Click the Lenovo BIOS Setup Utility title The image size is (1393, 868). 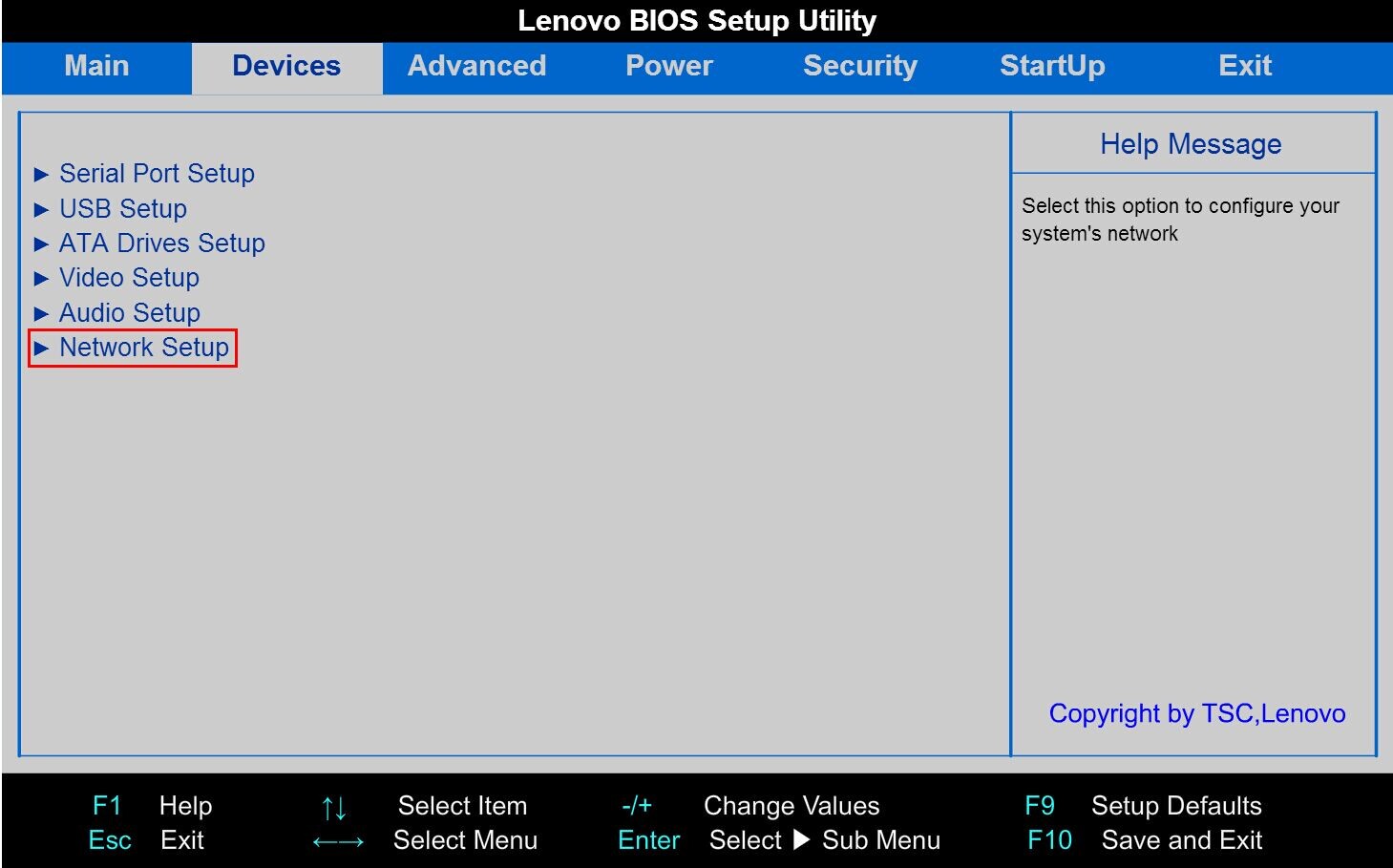(697, 21)
